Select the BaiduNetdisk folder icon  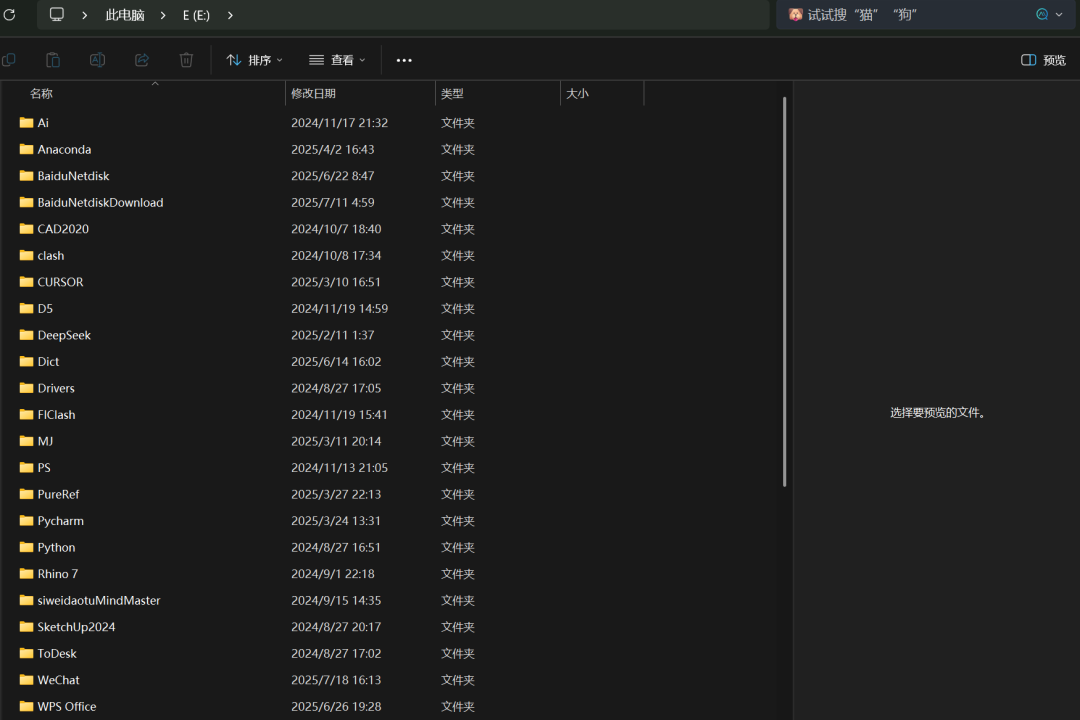(26, 176)
